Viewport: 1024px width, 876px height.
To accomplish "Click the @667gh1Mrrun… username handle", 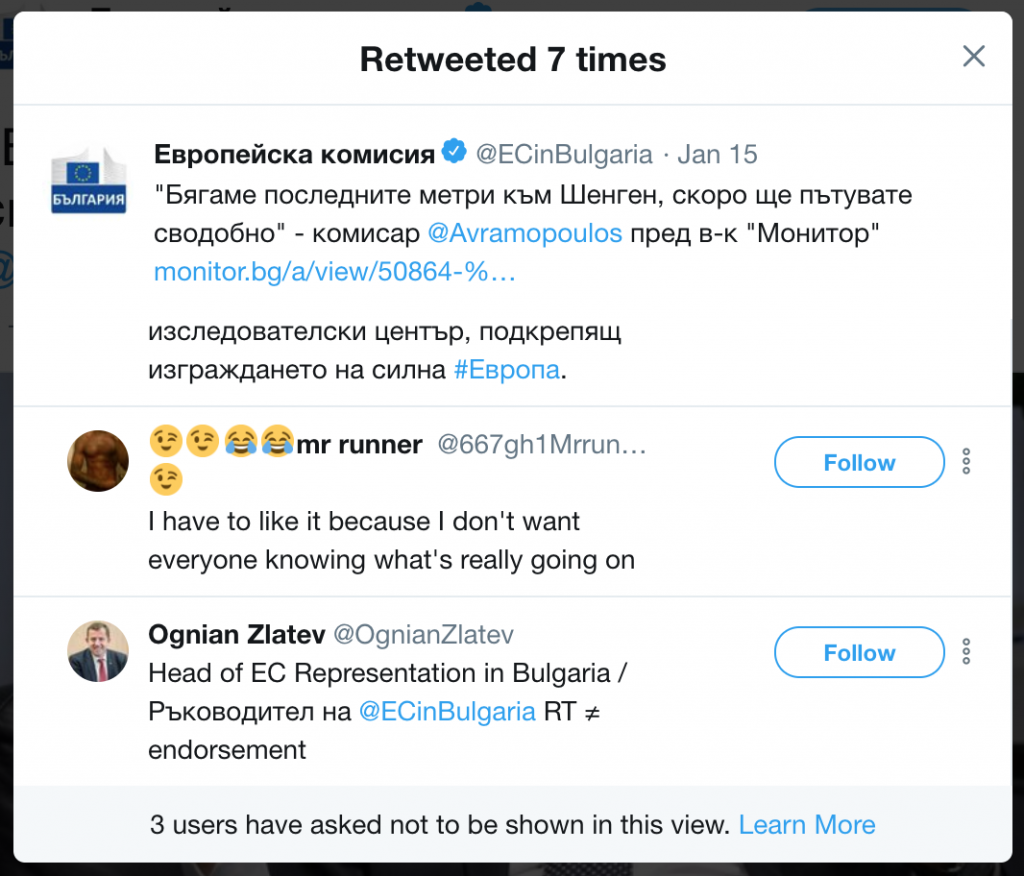I will pyautogui.click(x=542, y=445).
